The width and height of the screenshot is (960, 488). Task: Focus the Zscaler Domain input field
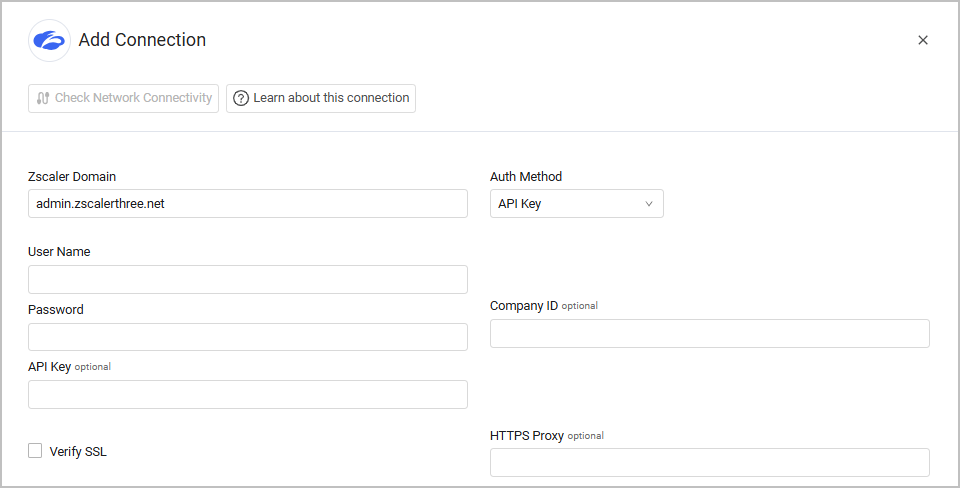(x=248, y=203)
